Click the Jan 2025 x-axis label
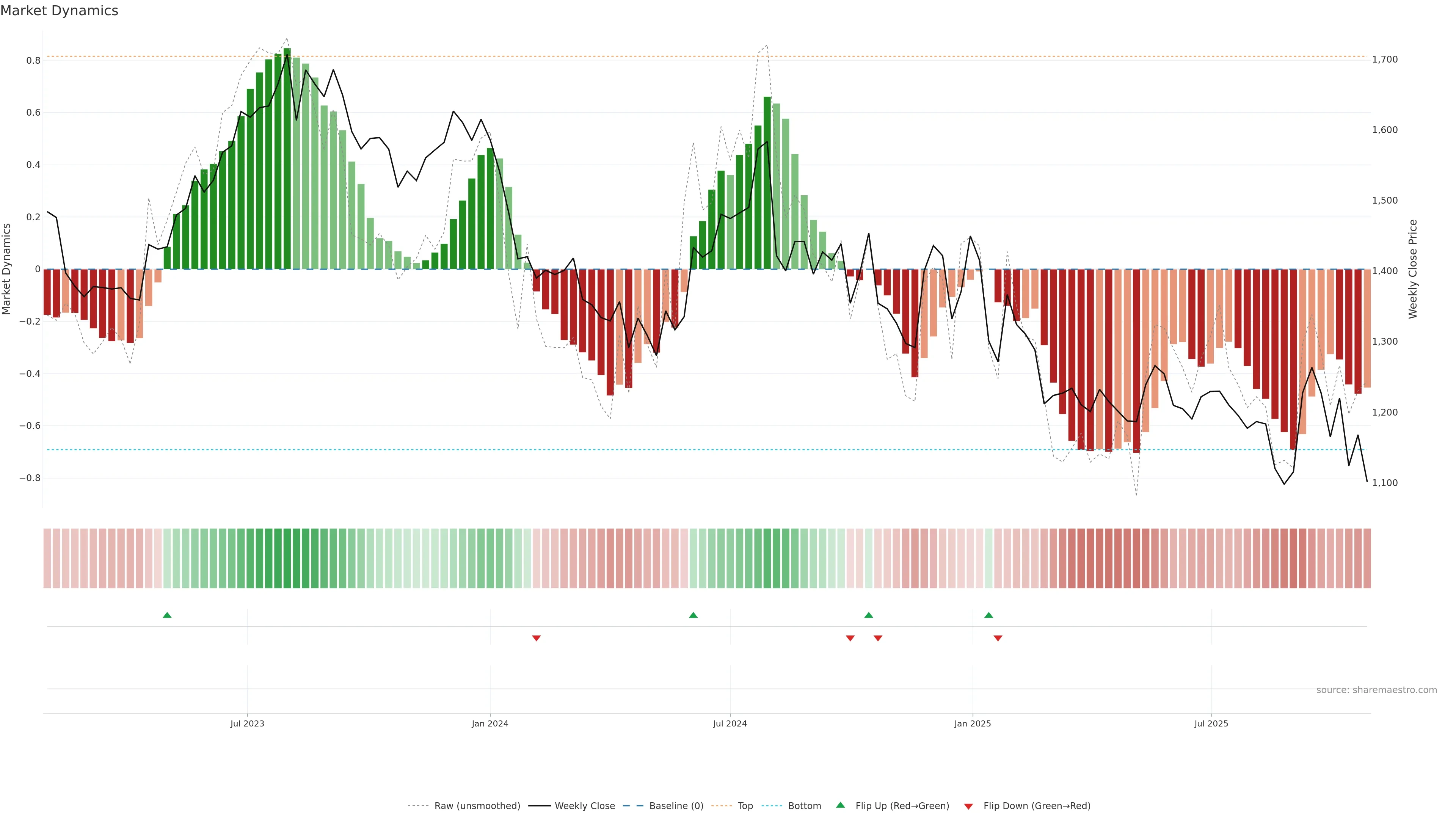Screen dimensions: 1456x819 (x=972, y=723)
